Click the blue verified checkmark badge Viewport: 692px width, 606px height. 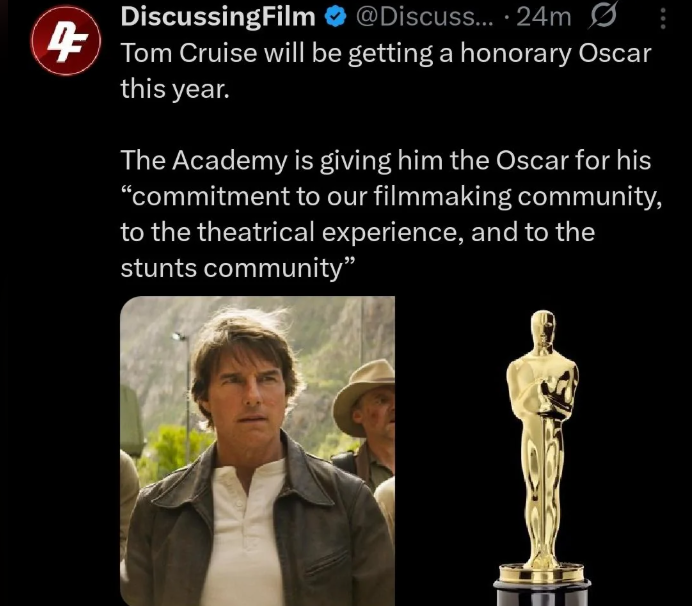[x=335, y=18]
